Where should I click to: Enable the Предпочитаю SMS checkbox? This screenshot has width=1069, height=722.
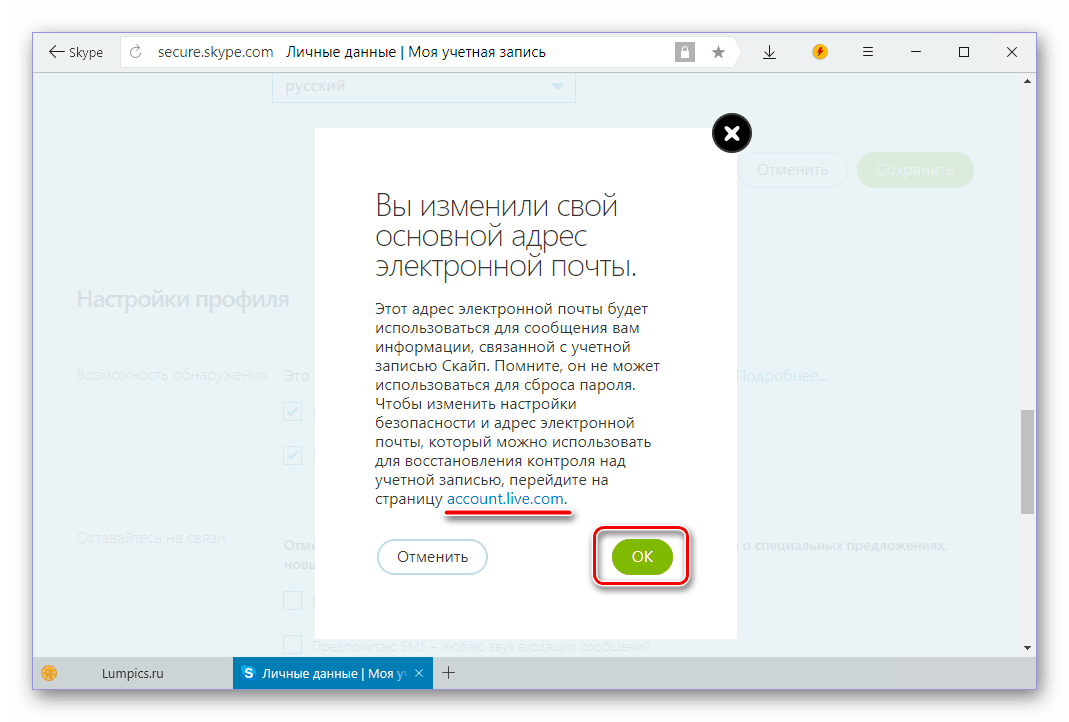pos(292,644)
